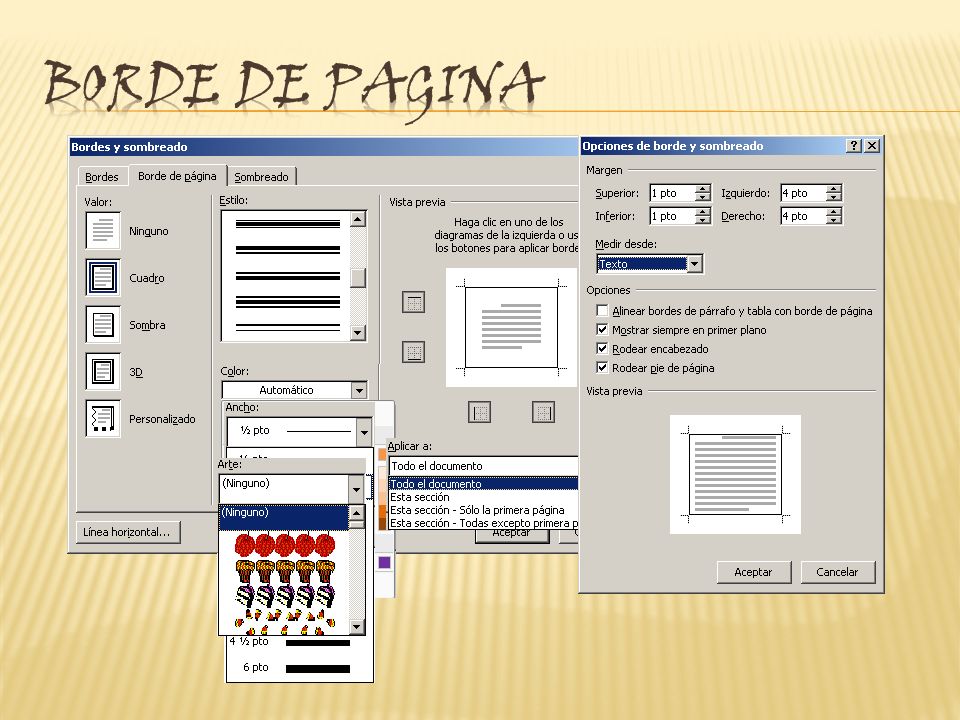Choose Esta sección in Aplicar list

click(x=419, y=497)
